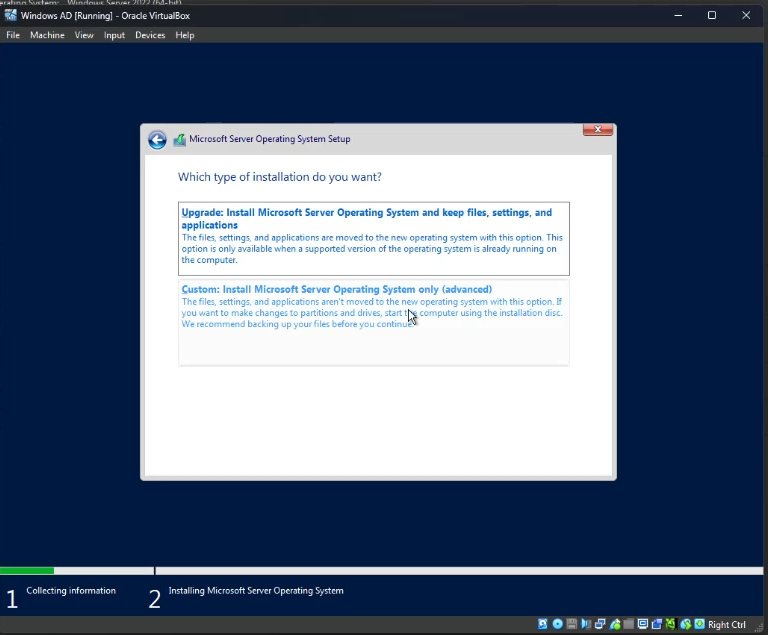Image resolution: width=768 pixels, height=635 pixels.
Task: Click the 'Which type of installation' heading
Action: pyautogui.click(x=280, y=177)
